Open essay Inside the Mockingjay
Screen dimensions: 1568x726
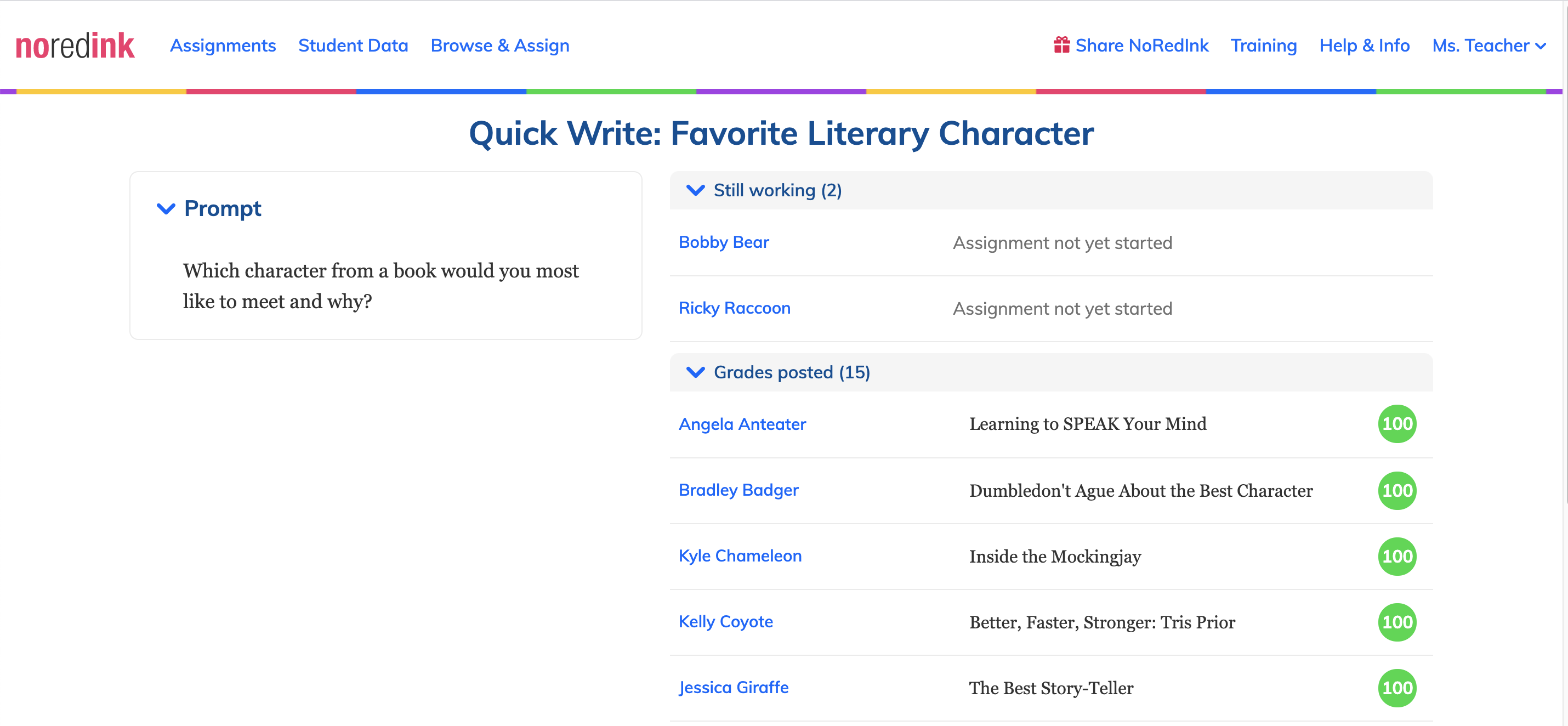(x=1055, y=556)
